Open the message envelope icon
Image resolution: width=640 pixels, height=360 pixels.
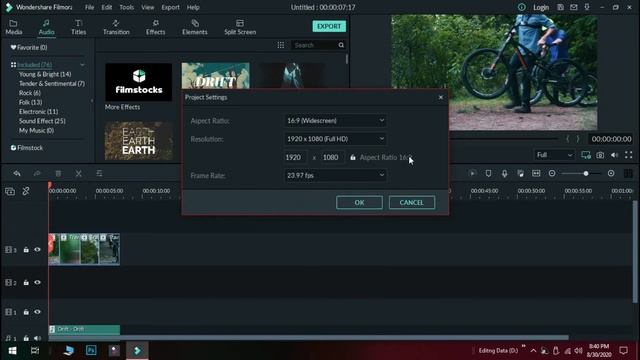click(573, 7)
